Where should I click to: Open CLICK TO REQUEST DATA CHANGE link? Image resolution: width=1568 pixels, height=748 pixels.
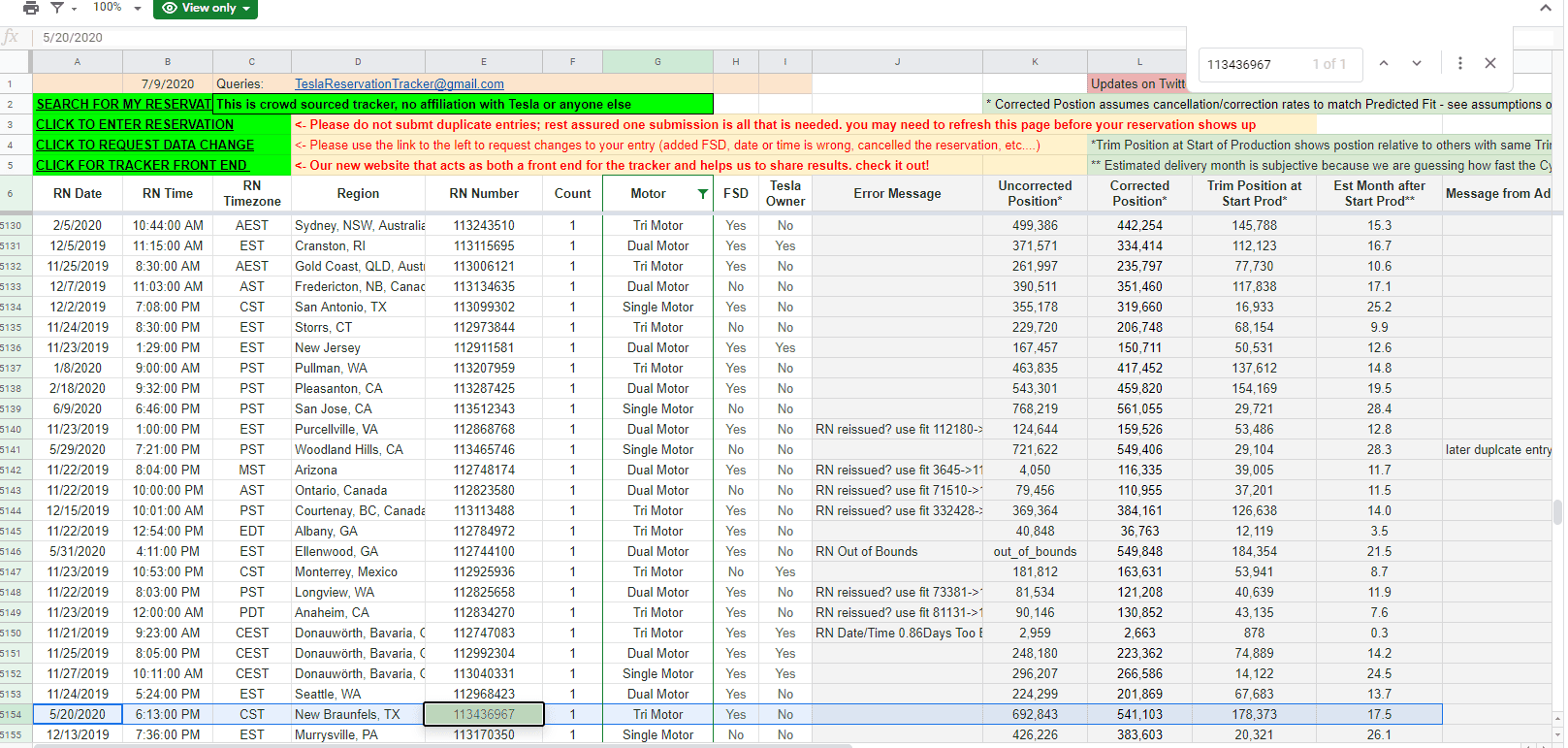pos(145,146)
